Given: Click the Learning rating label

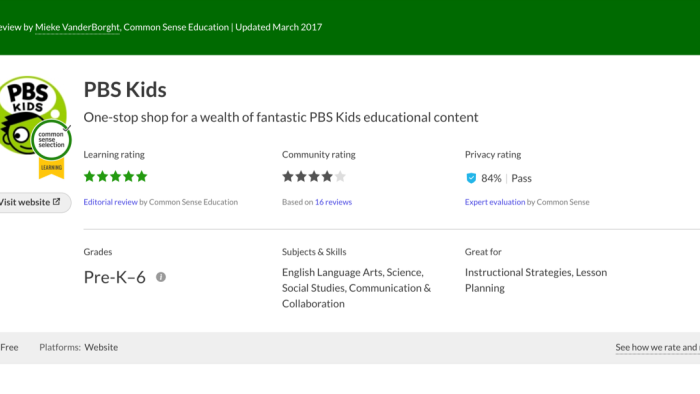Looking at the screenshot, I should [x=114, y=154].
